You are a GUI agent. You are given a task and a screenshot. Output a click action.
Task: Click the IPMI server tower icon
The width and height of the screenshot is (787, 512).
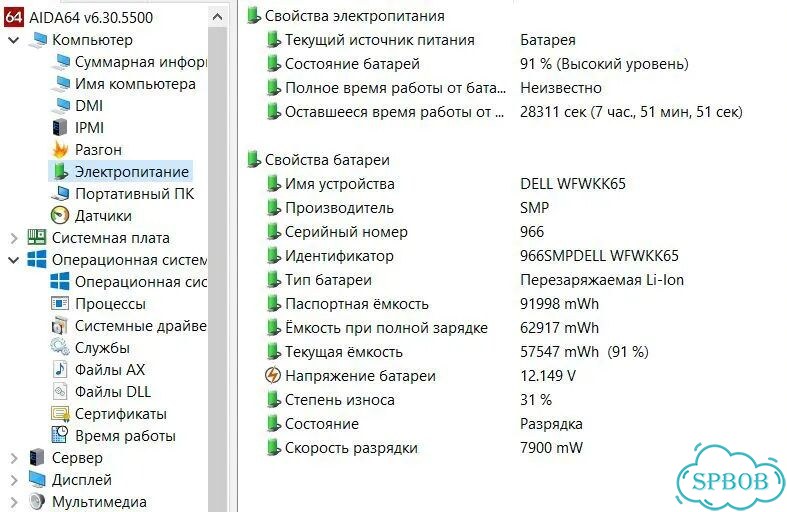[60, 127]
